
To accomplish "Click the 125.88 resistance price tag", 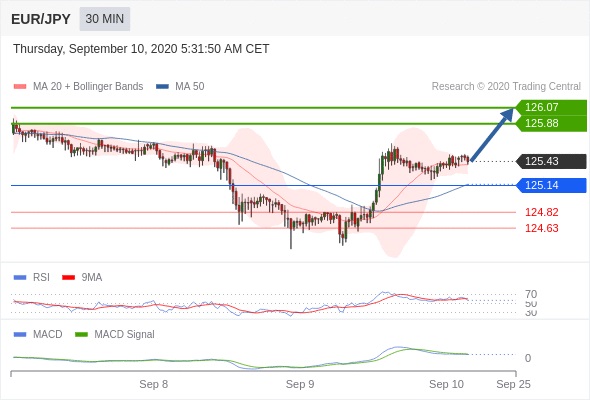I will click(x=551, y=123).
